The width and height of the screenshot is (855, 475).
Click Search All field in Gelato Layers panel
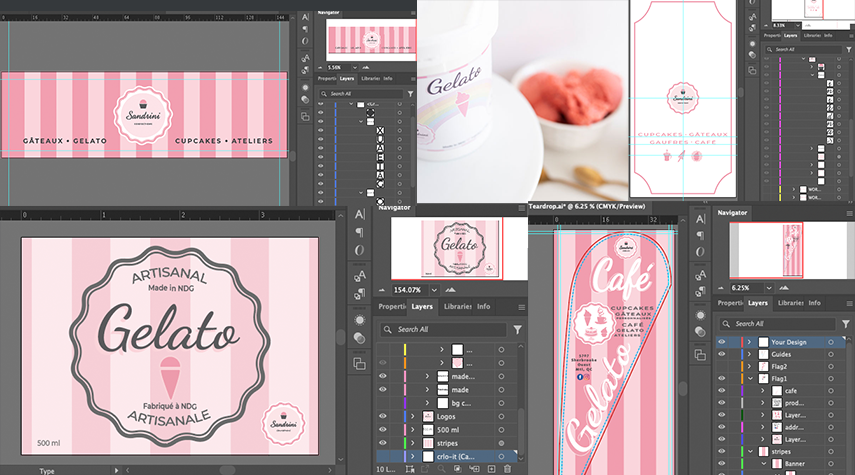tap(444, 329)
